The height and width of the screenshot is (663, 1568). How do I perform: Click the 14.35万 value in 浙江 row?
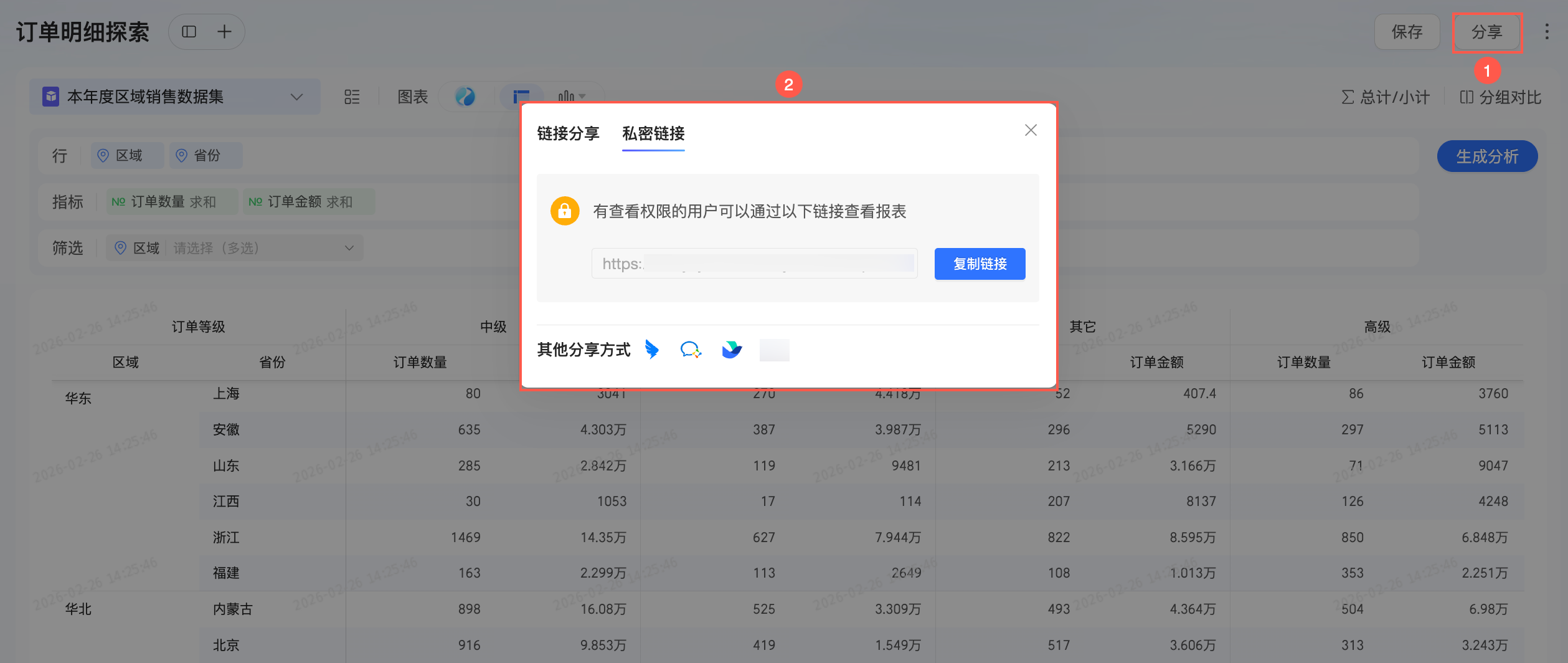pos(603,537)
